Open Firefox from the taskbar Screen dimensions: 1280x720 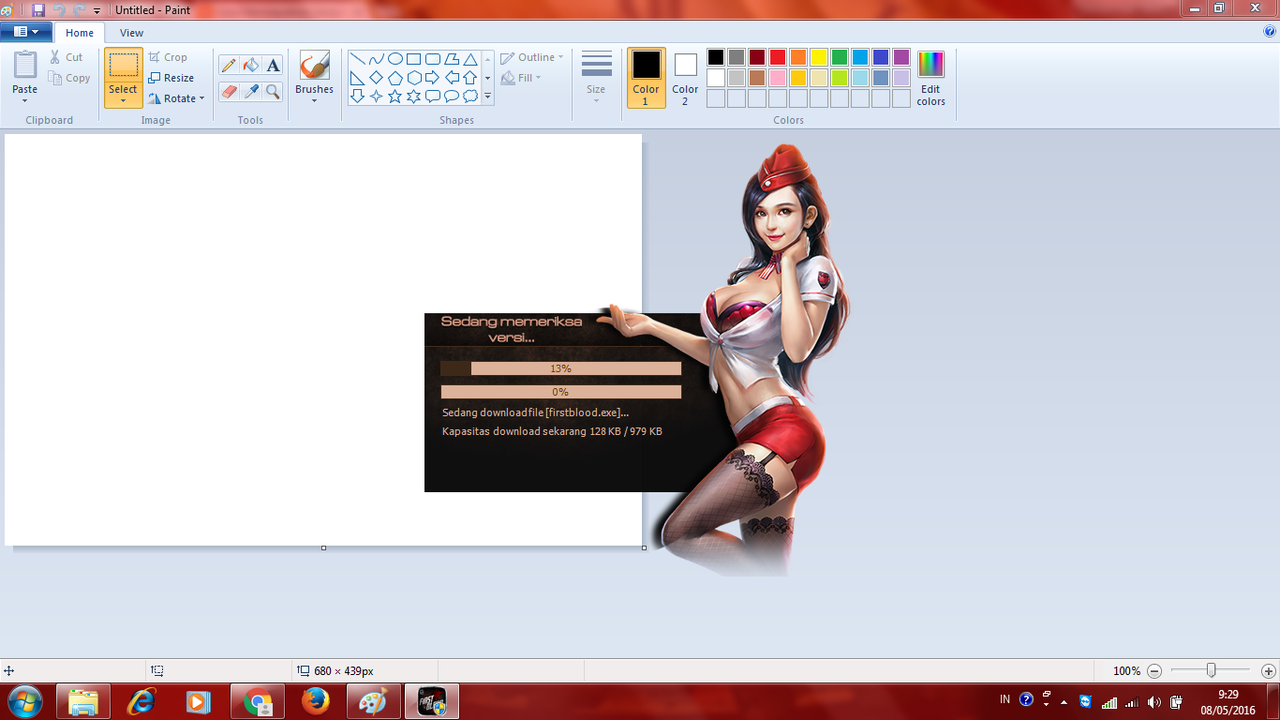[315, 702]
